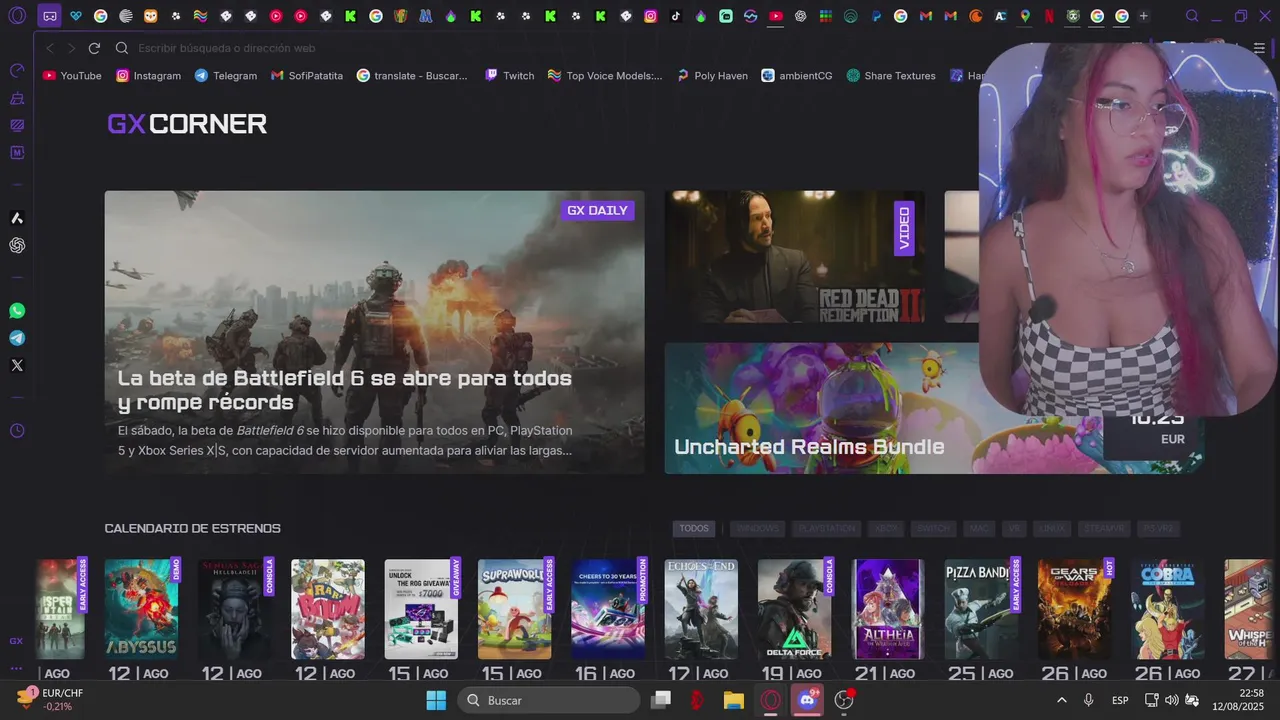Screen dimensions: 1280x720
Task: Expand the system tray hidden icons
Action: 1061,700
